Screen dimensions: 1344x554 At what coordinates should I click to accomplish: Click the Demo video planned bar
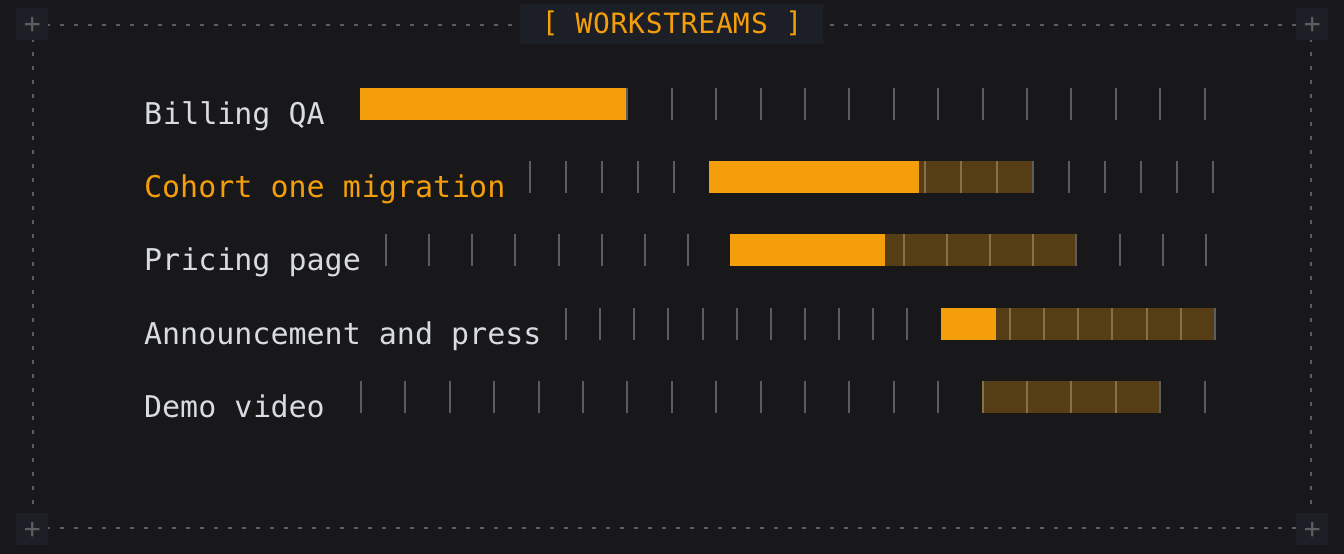[1071, 397]
